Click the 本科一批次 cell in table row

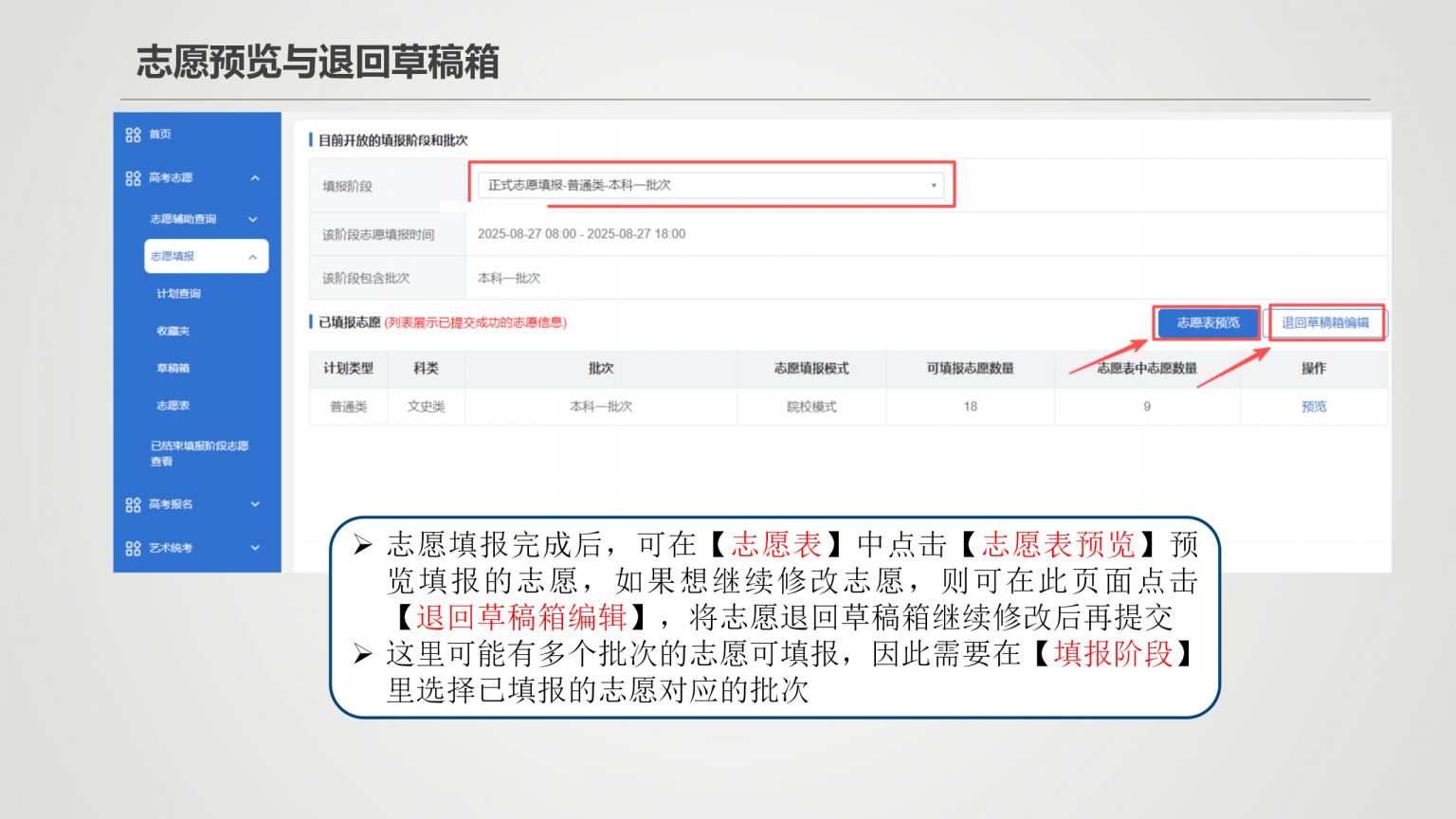tap(601, 407)
